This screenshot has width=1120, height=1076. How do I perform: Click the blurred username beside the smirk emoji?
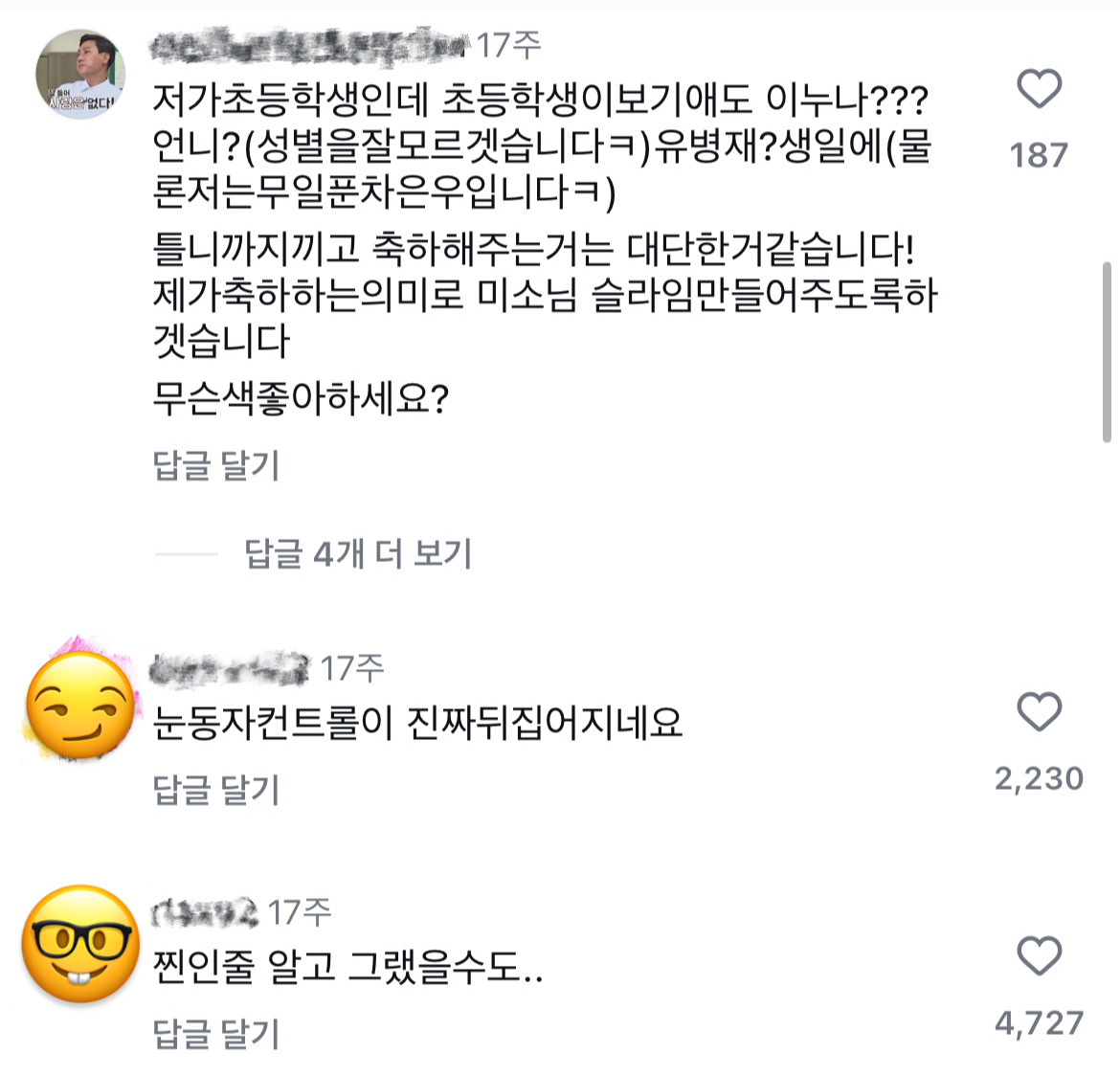coord(231,668)
